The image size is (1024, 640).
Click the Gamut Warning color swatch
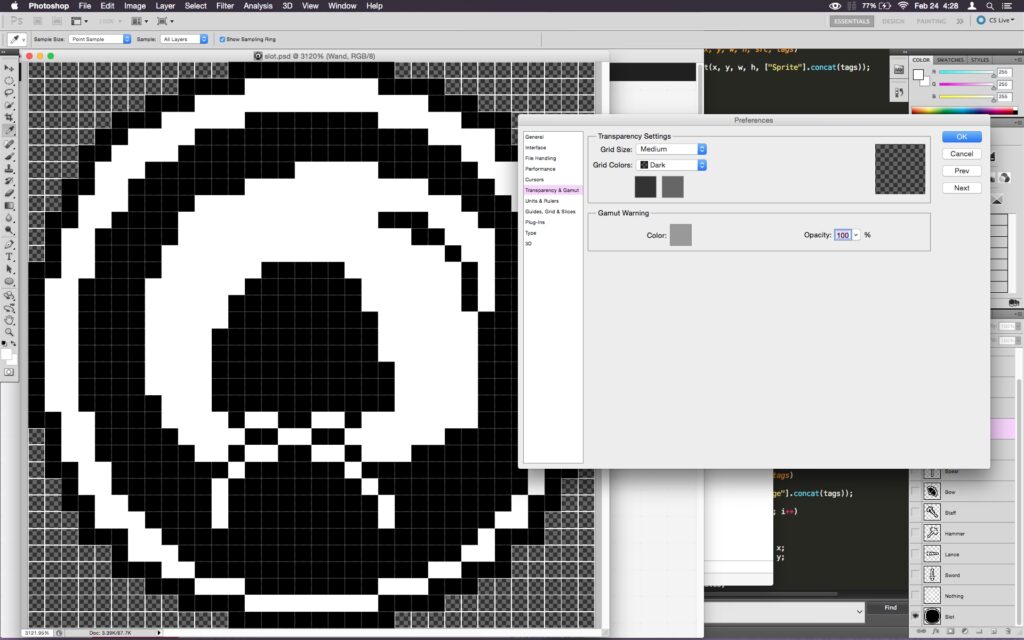[x=680, y=235]
